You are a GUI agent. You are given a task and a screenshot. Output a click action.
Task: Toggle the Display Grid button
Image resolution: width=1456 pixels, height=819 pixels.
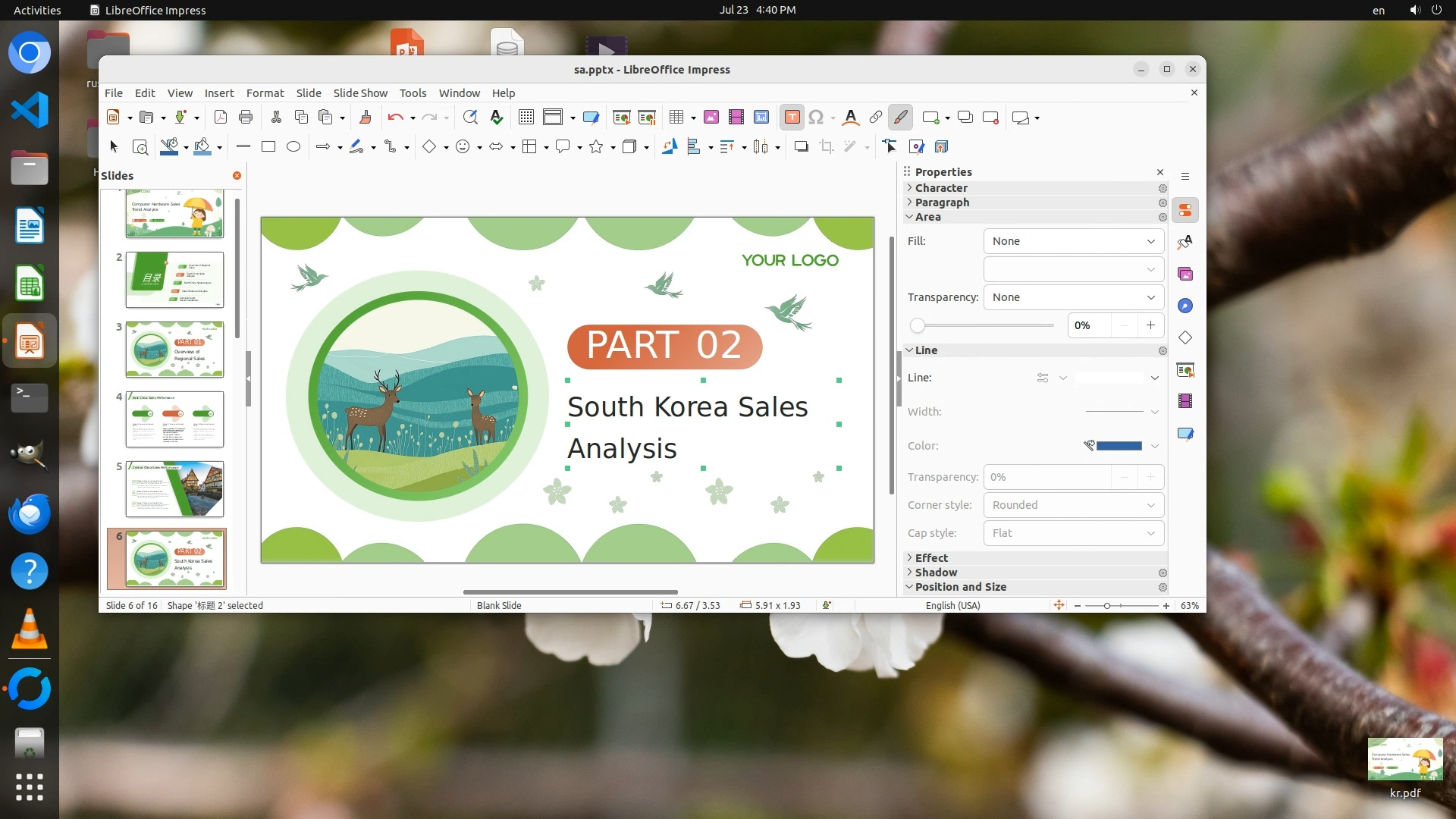point(526,117)
